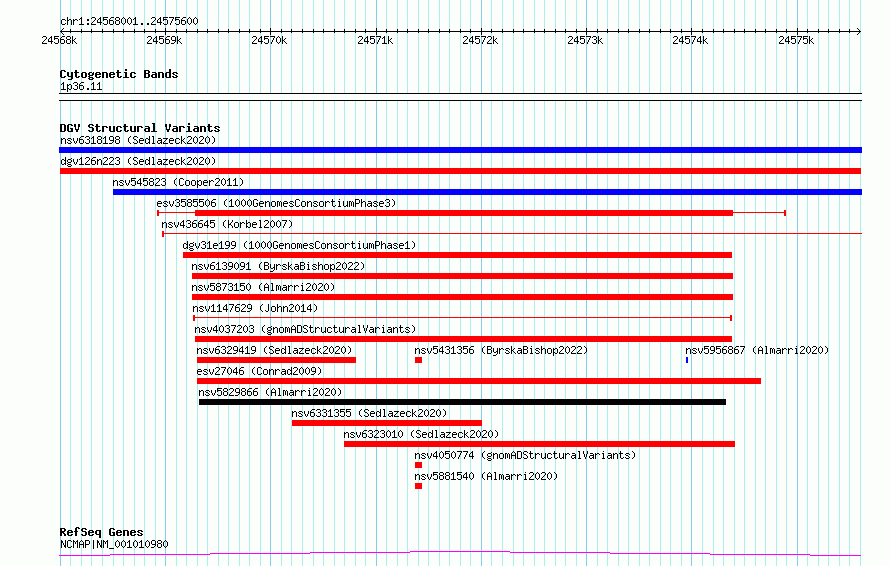Click the 24568k ruler label
Screen dimensions: 890x566
(59, 40)
